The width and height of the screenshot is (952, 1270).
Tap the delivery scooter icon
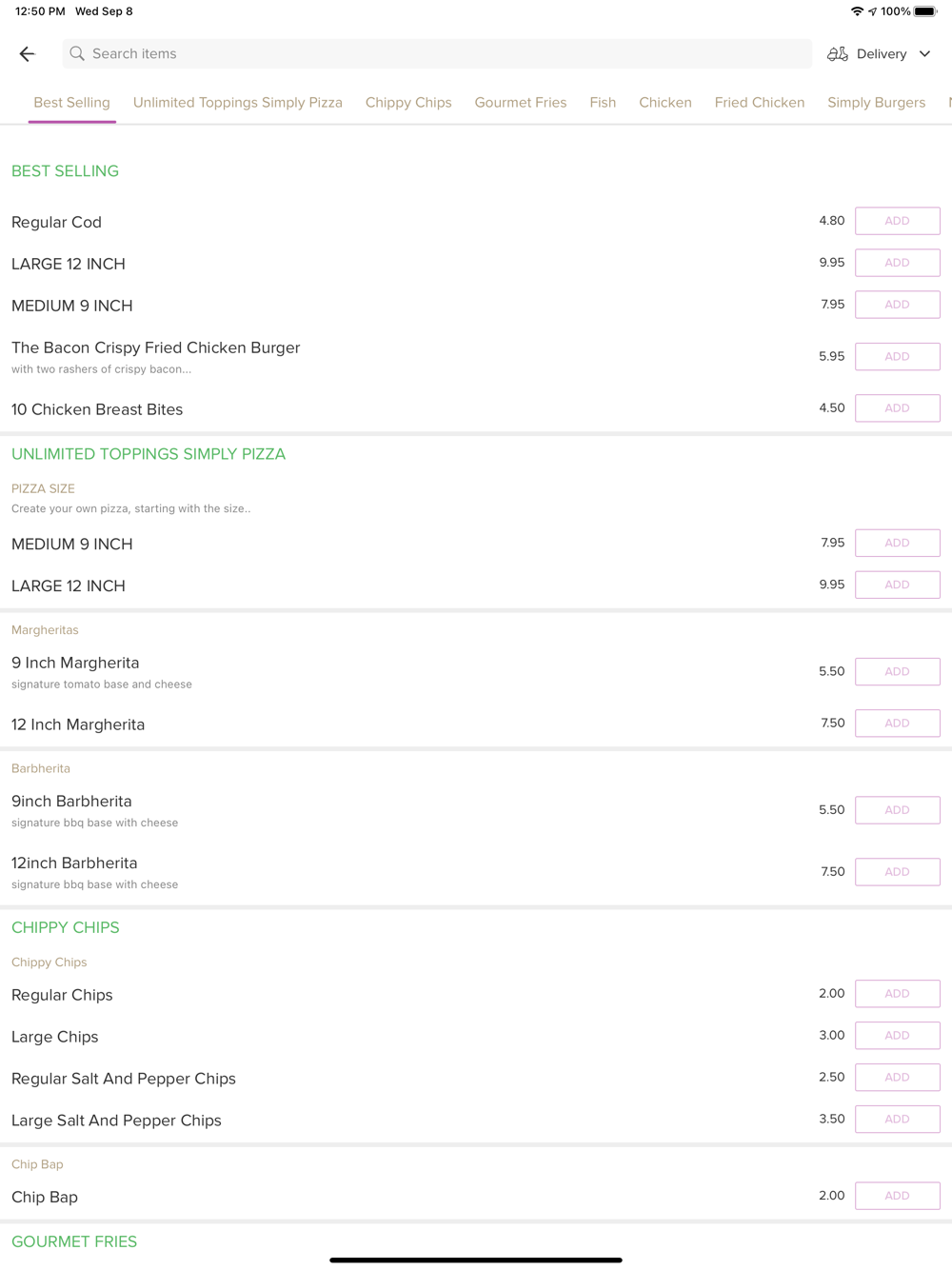coord(838,54)
